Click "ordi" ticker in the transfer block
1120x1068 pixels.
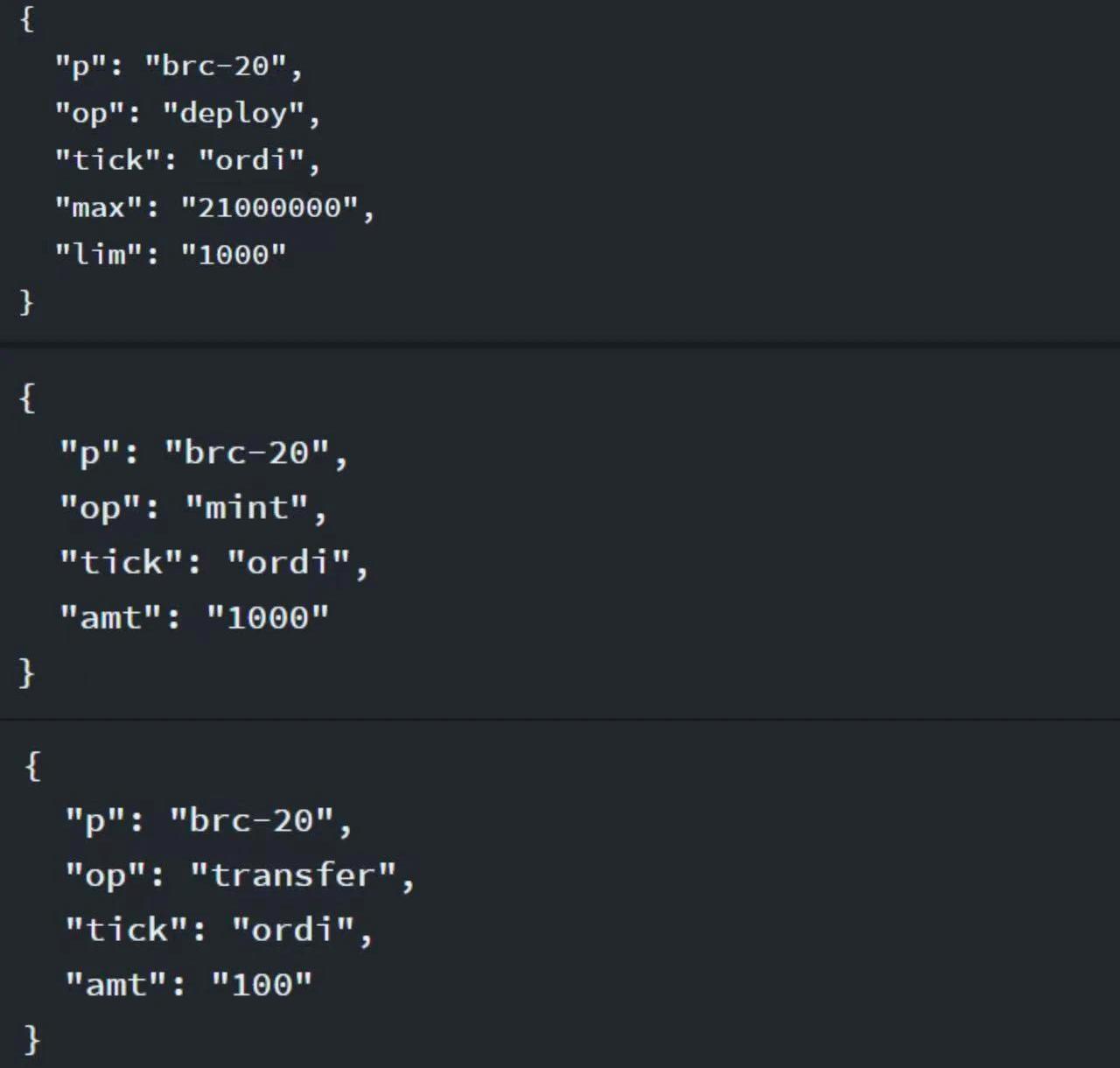(293, 930)
